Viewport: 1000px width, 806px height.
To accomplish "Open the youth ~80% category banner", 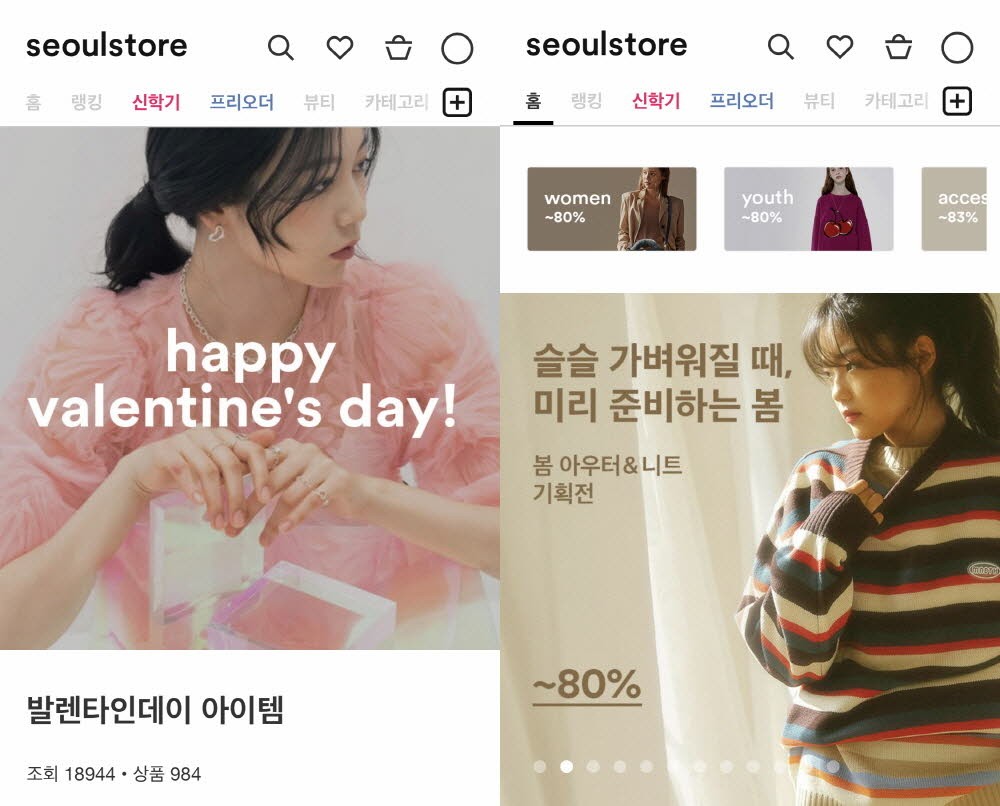I will coord(809,209).
